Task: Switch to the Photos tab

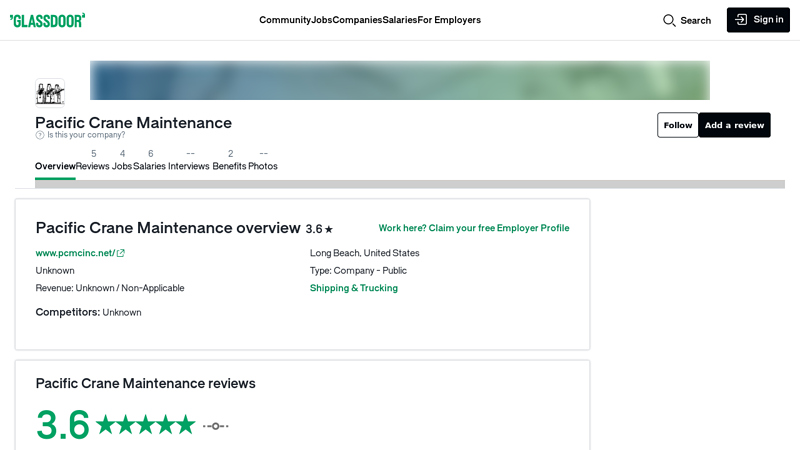Action: point(263,161)
